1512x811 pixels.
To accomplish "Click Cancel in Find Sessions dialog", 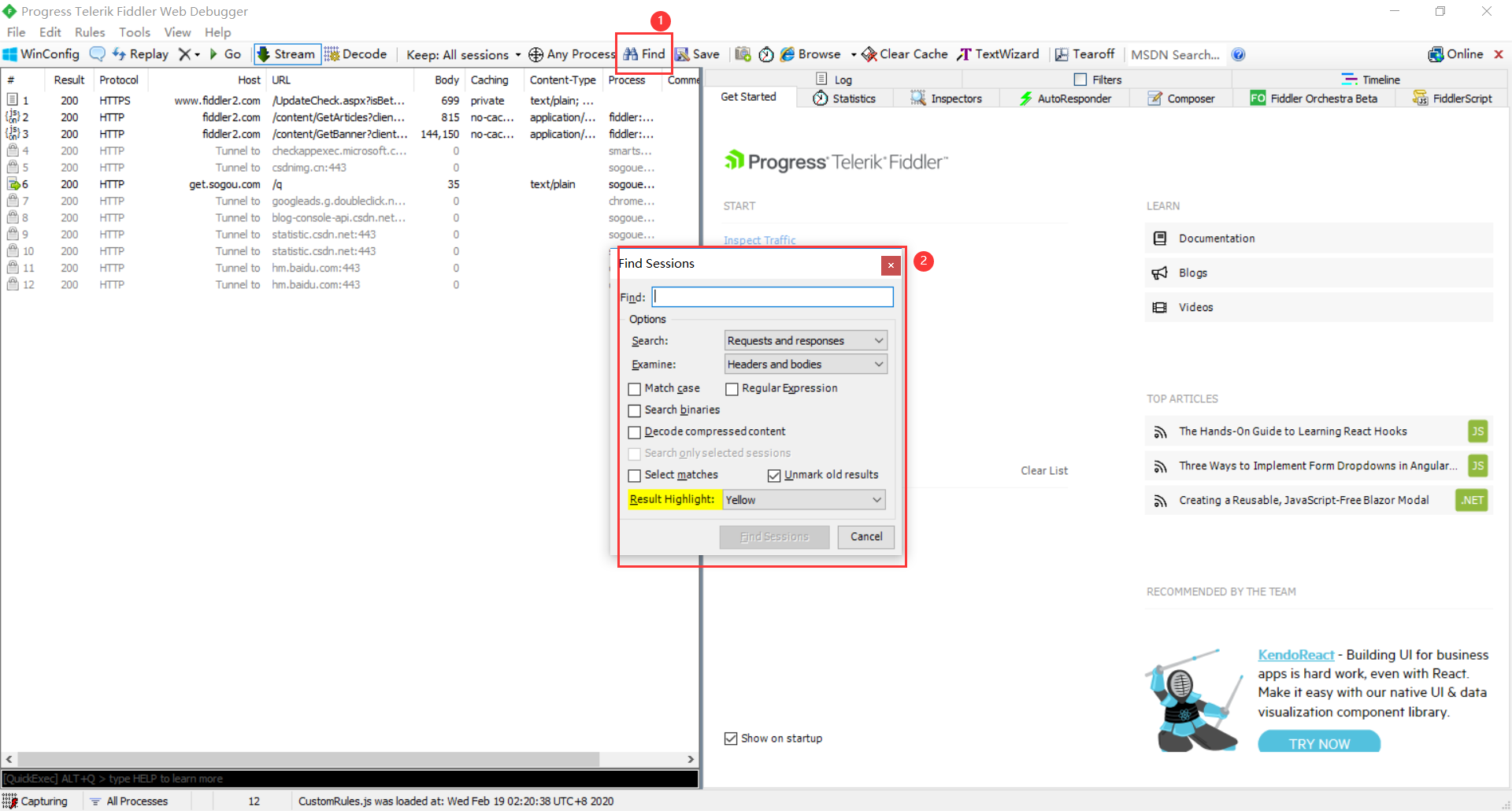I will [x=866, y=537].
